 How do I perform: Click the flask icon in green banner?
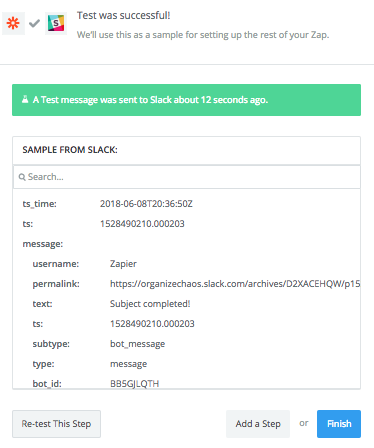[x=25, y=99]
